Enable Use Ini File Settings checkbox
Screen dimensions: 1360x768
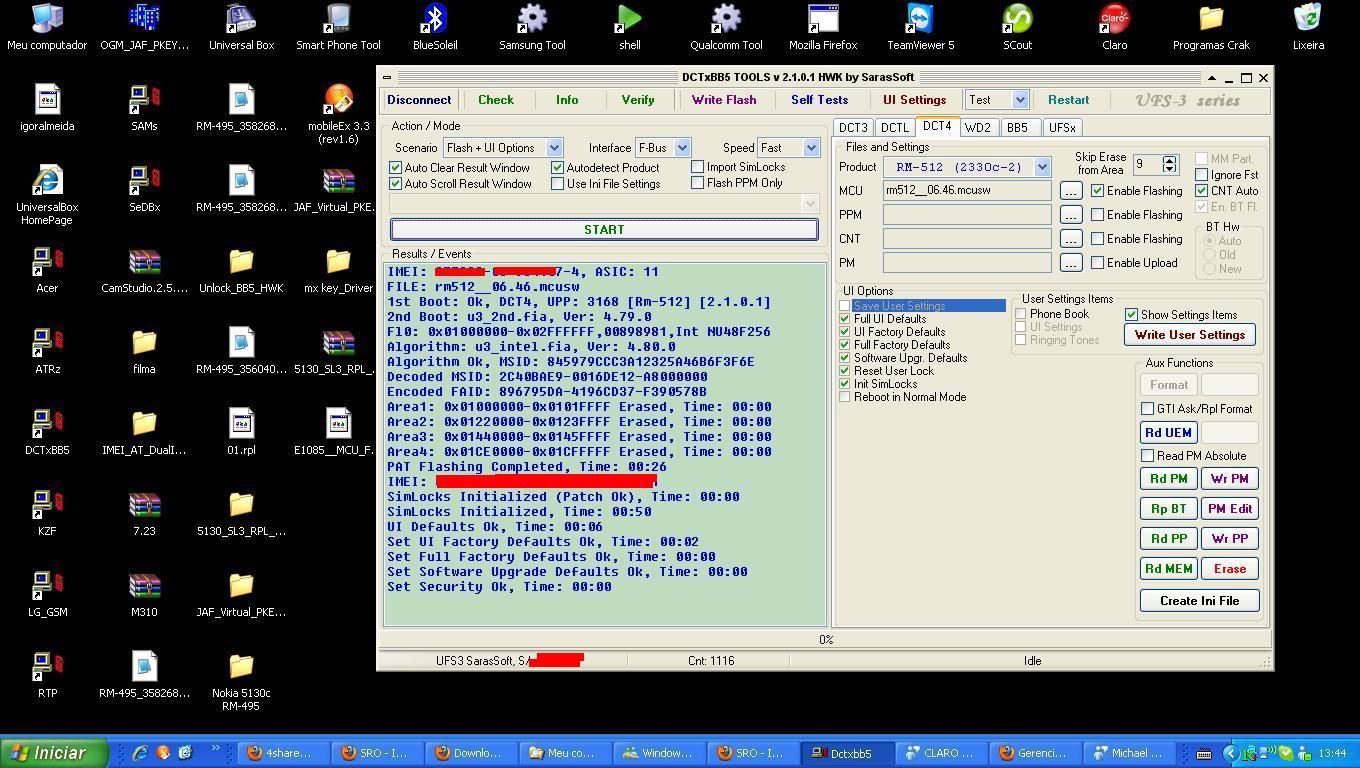click(558, 184)
